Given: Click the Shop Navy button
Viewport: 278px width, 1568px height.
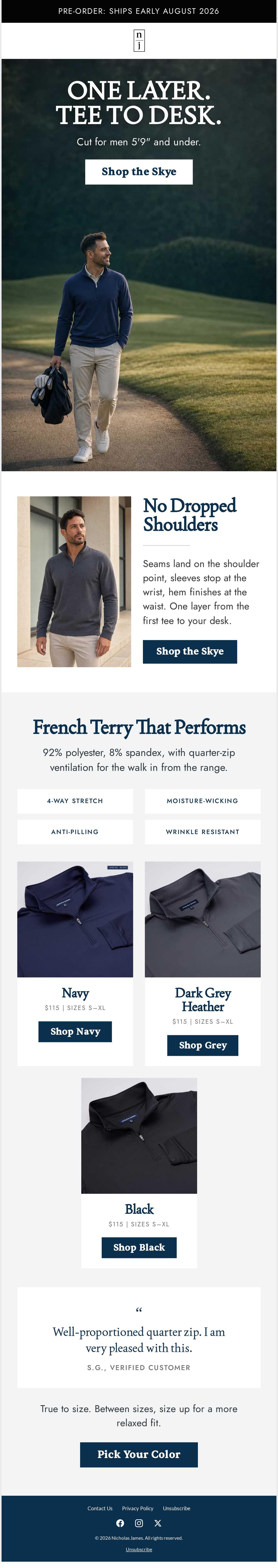Looking at the screenshot, I should (x=75, y=1031).
